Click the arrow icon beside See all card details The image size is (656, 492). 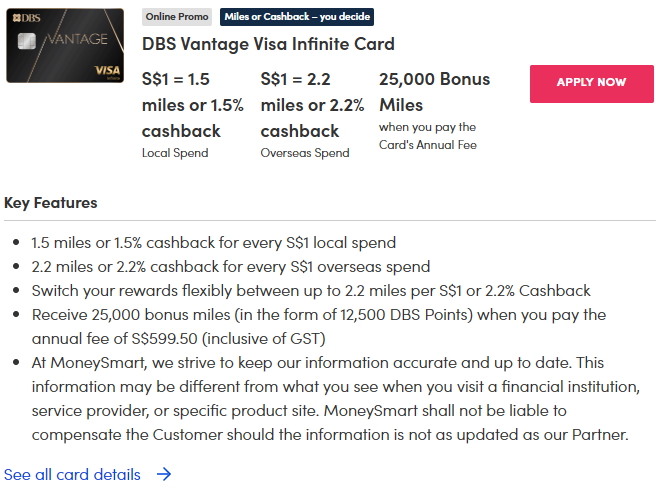(x=164, y=474)
